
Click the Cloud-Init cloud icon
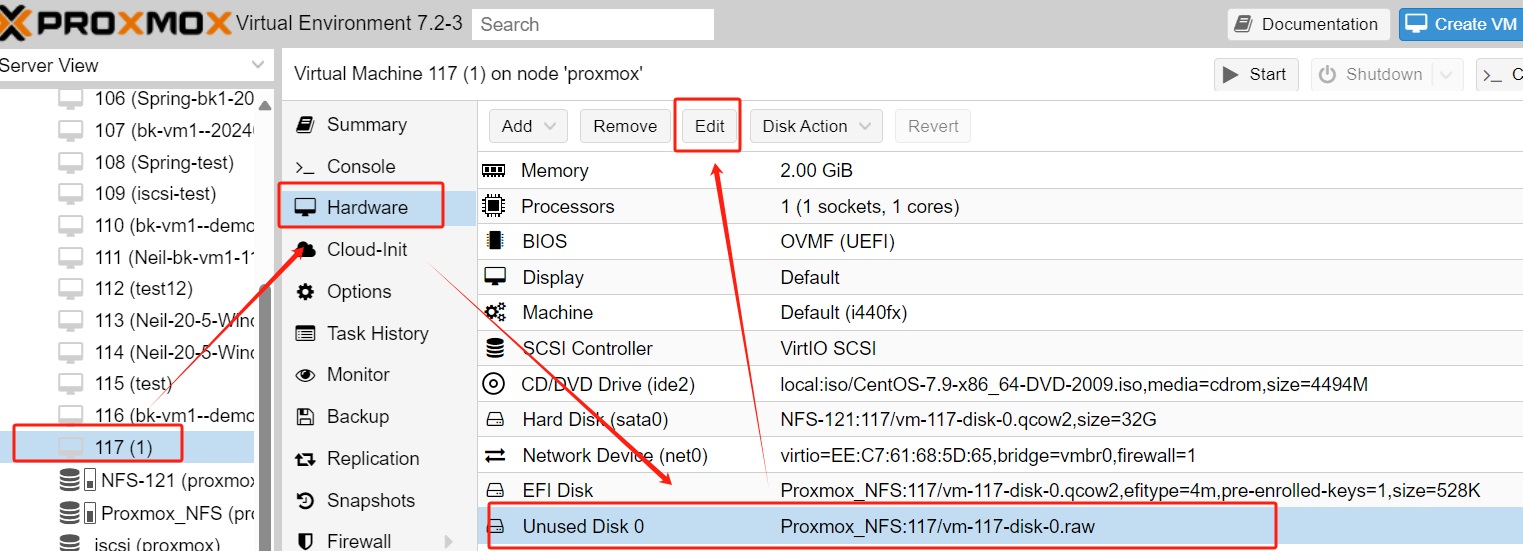305,250
